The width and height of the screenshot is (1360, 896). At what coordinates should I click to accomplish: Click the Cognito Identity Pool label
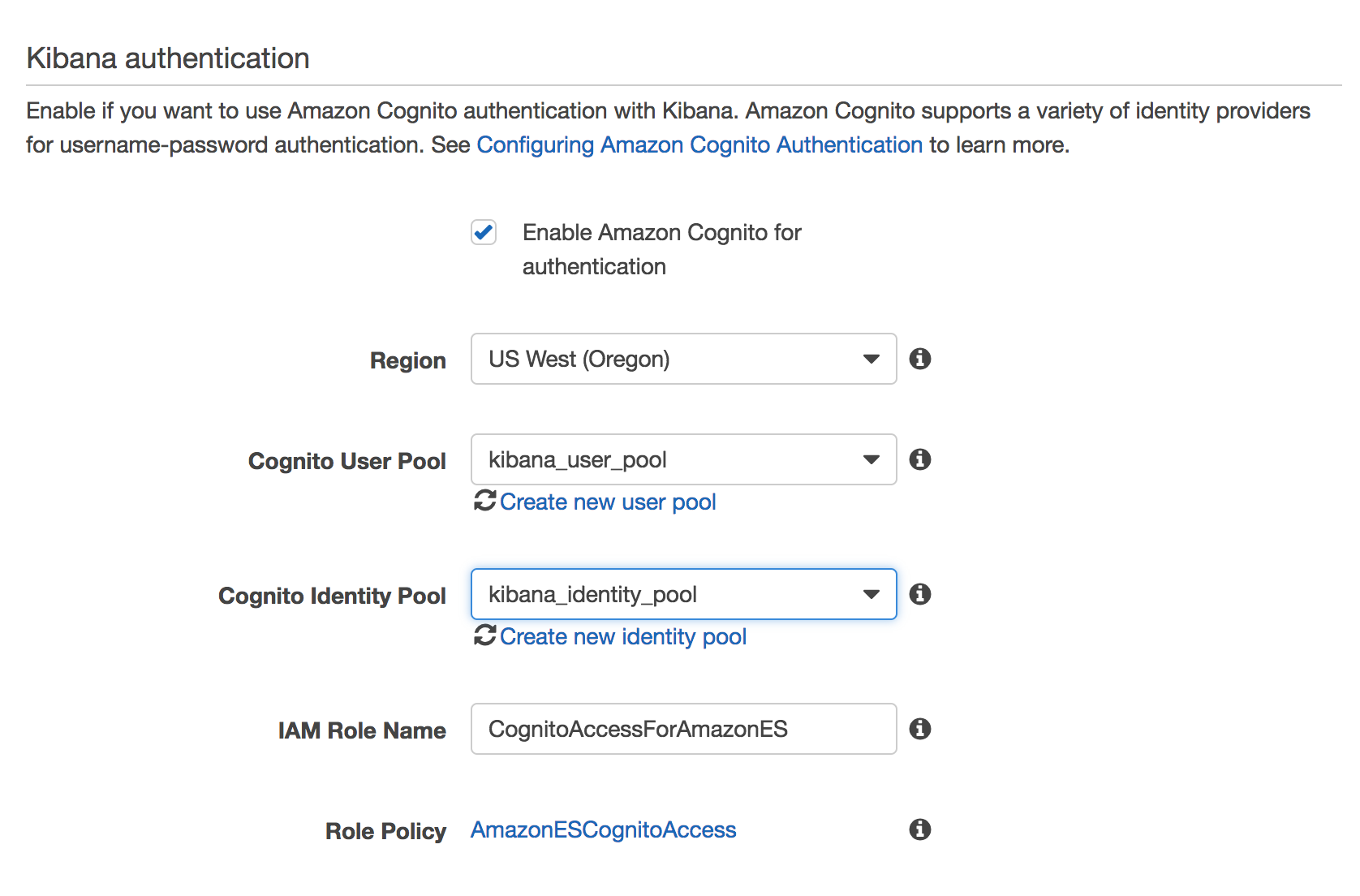click(x=333, y=596)
